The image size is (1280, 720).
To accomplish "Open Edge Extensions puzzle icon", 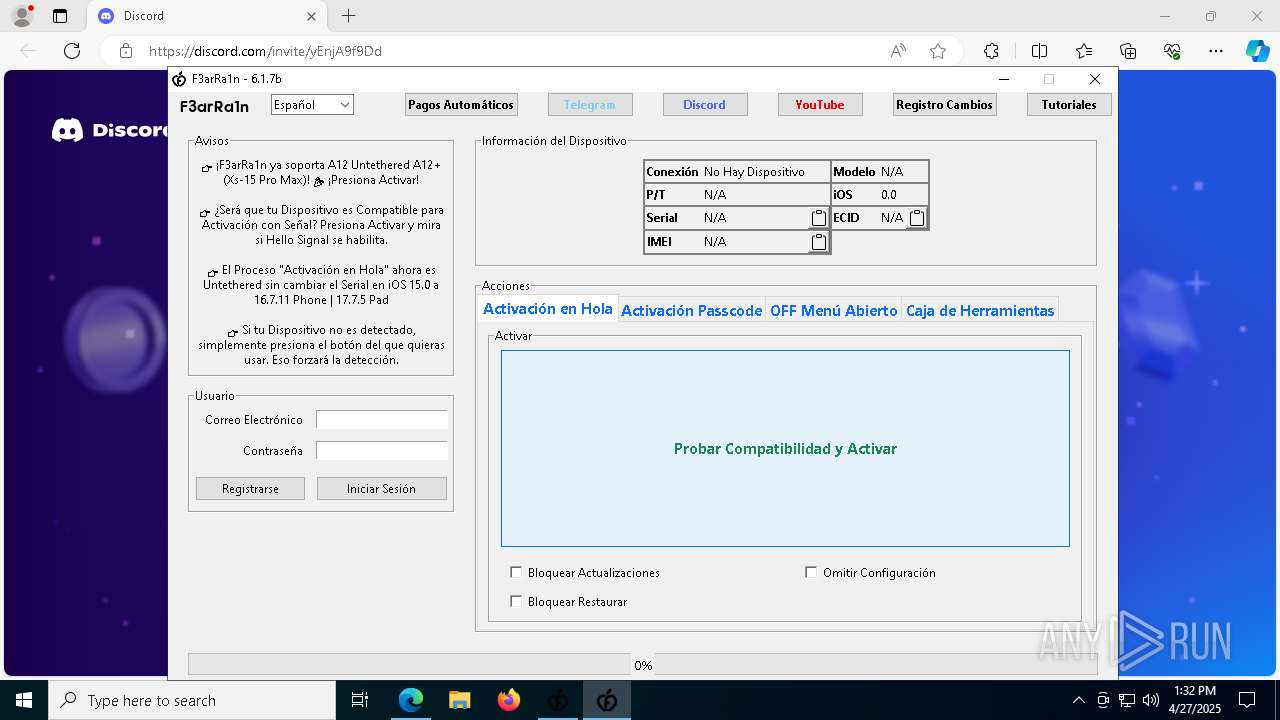I will pos(991,51).
